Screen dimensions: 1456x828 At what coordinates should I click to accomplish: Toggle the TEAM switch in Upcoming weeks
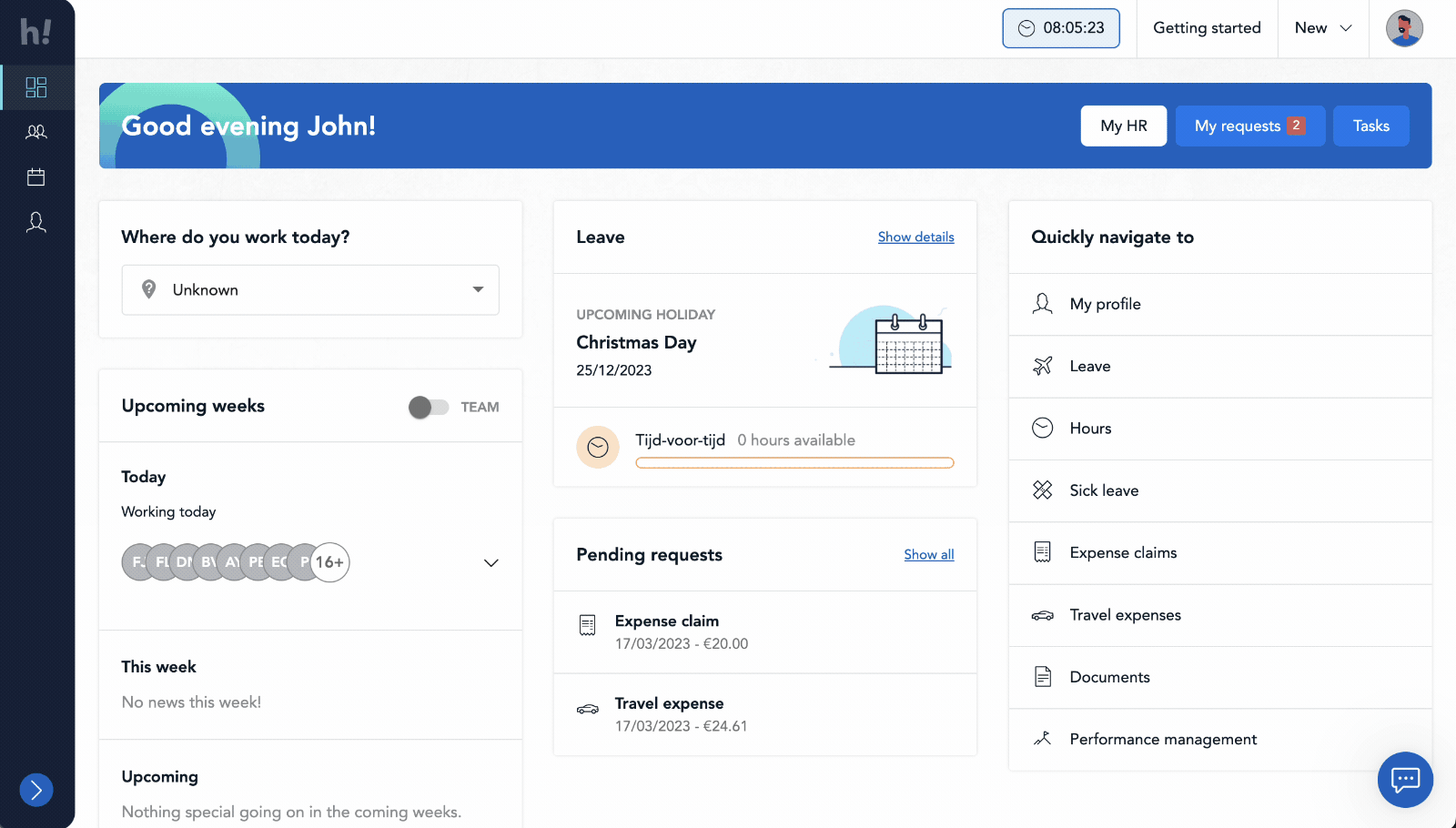pos(429,408)
